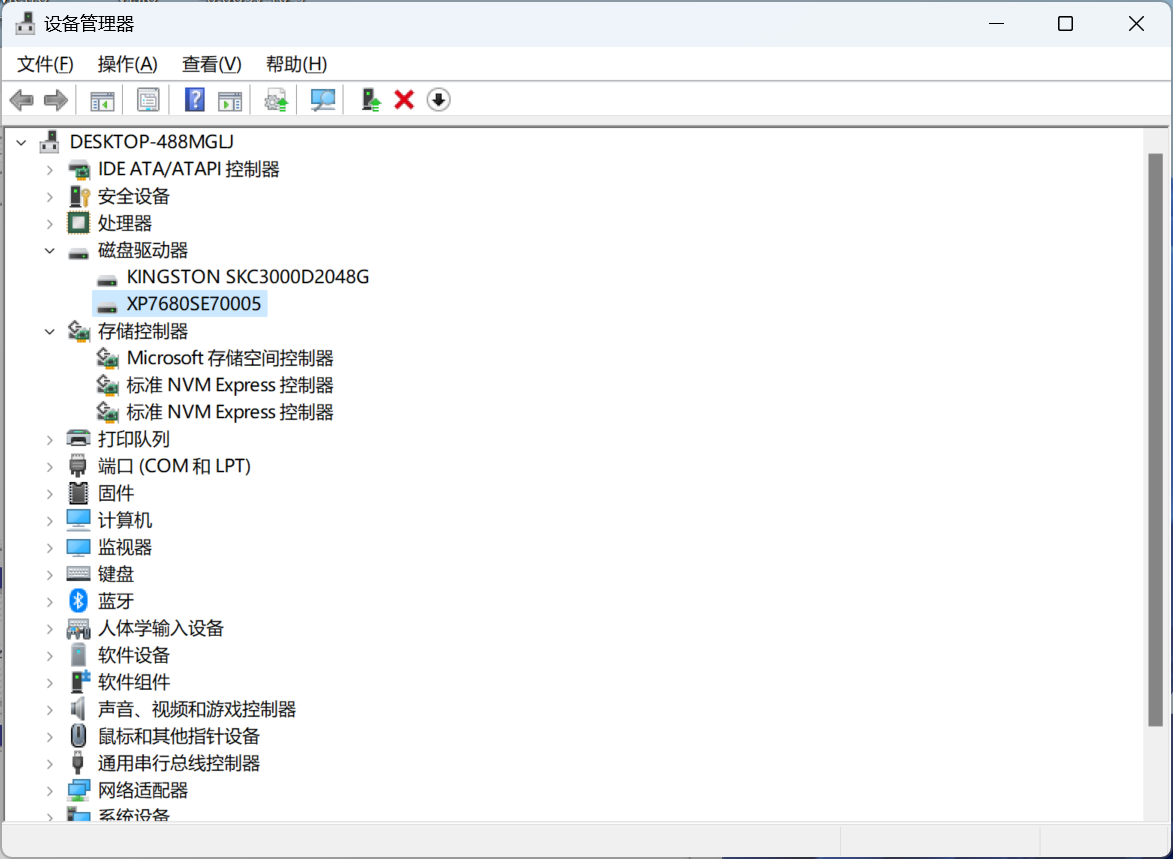Scan for hardware changes via monitor-magnifier icon

tap(322, 100)
